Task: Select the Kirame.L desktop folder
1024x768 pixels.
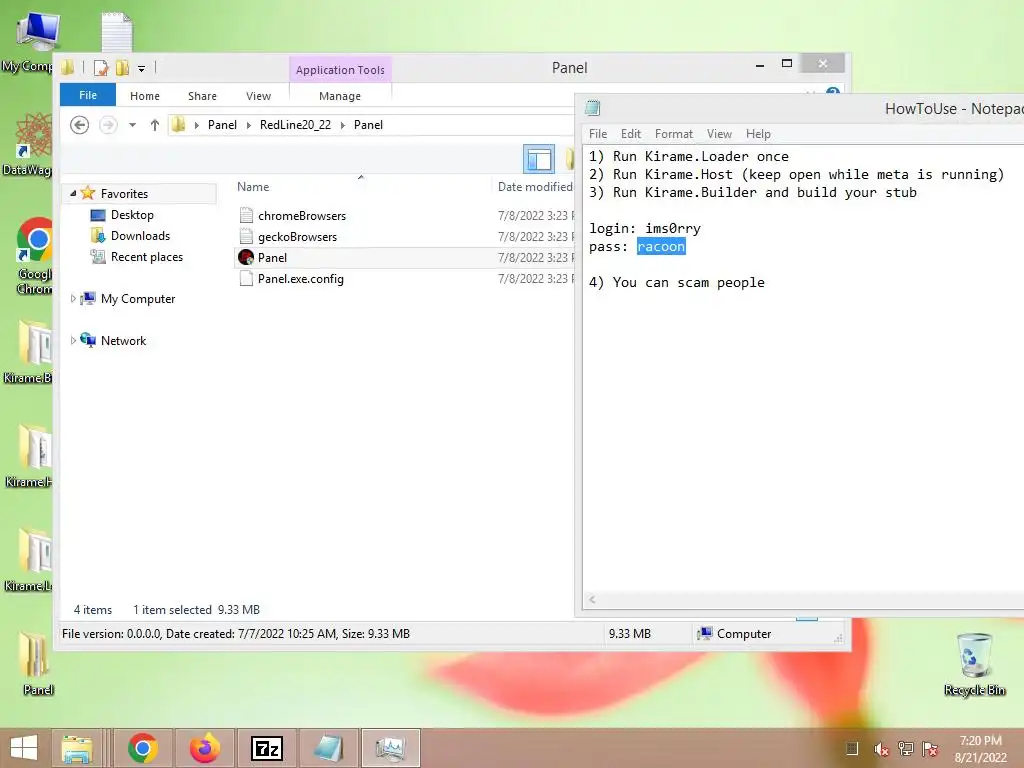Action: (x=31, y=560)
